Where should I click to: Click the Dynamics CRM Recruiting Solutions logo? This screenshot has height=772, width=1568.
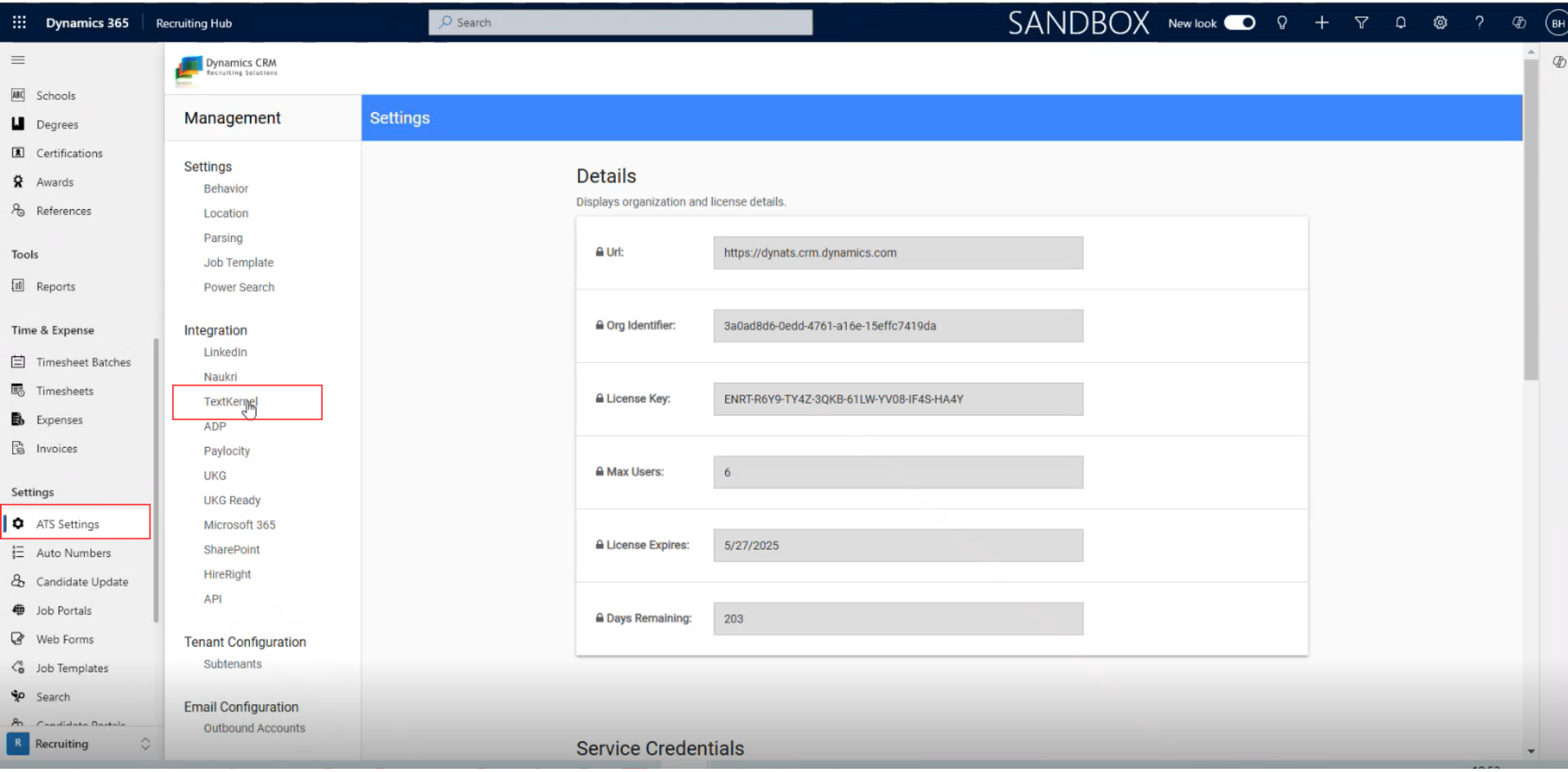227,69
